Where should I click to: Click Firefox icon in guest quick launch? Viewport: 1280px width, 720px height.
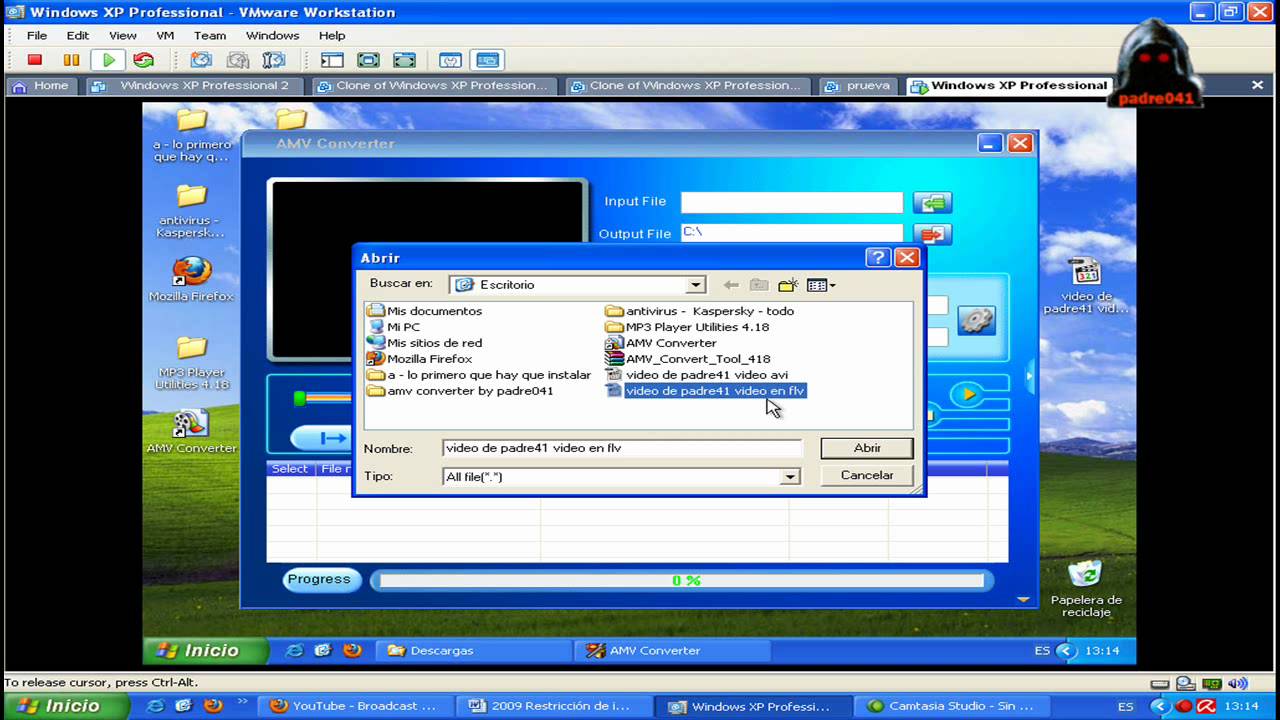tap(352, 650)
